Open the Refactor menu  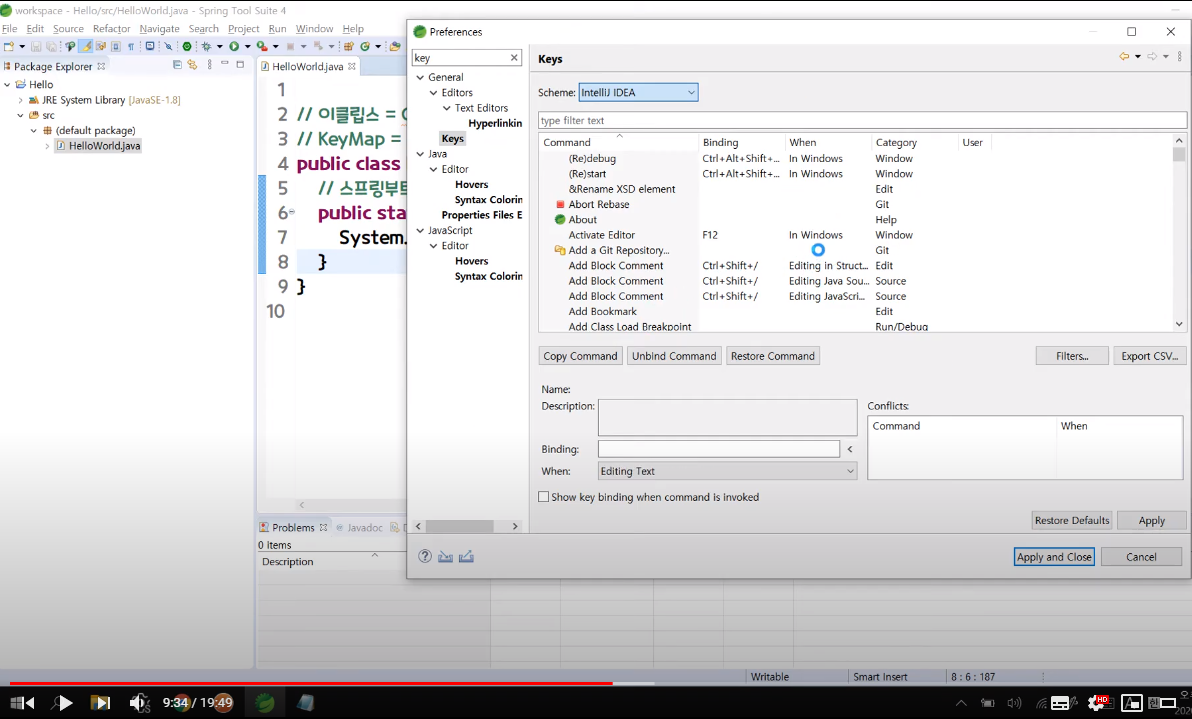tap(112, 29)
